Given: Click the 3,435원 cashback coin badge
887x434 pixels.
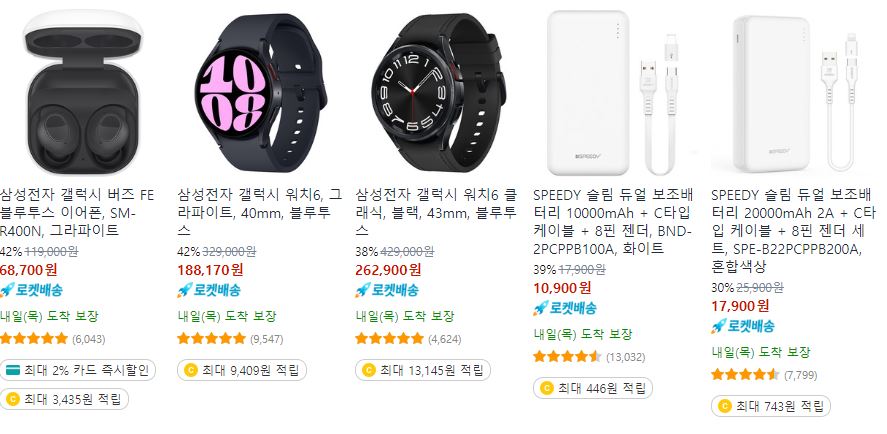Looking at the screenshot, I should [64, 399].
